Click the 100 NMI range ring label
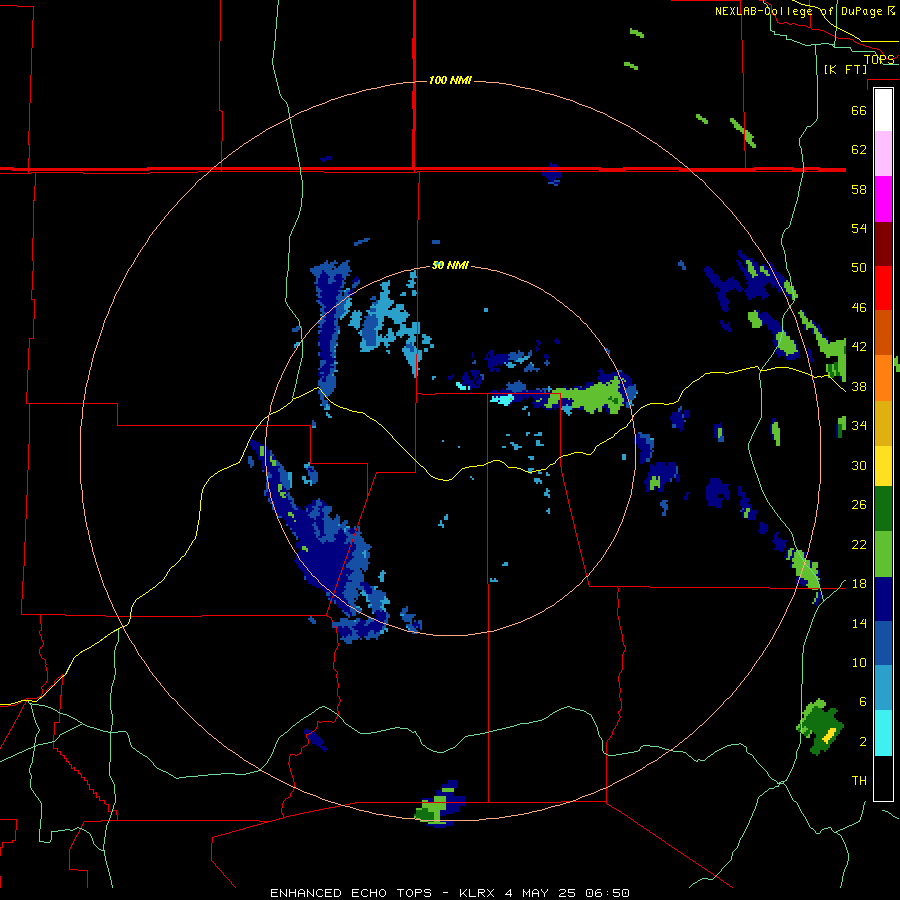The height and width of the screenshot is (900, 900). coord(450,80)
